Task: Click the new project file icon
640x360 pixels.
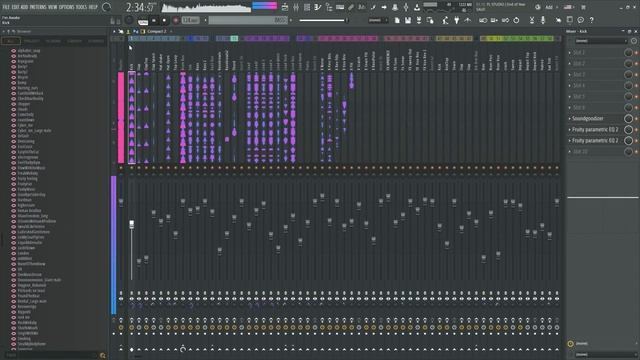Action: 397,20
